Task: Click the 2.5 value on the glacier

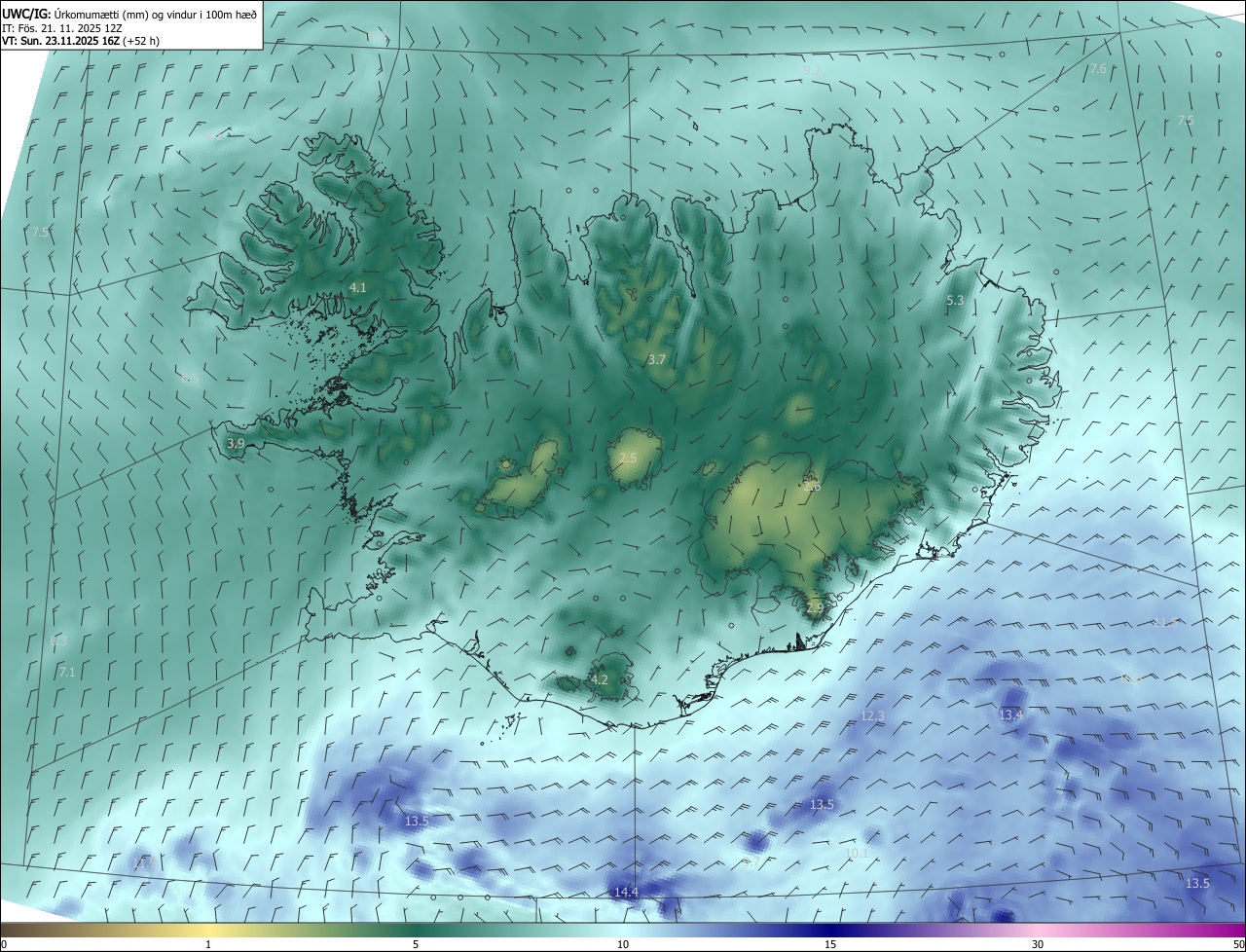Action: point(628,458)
